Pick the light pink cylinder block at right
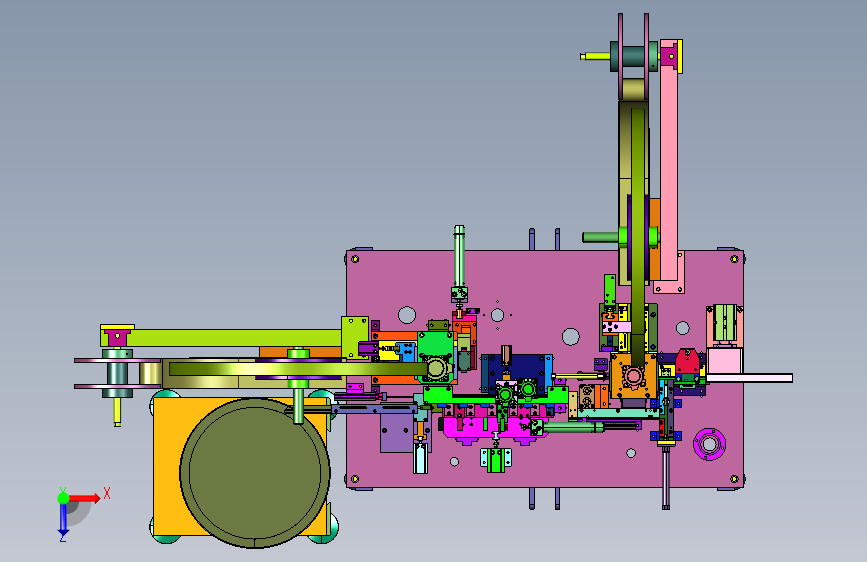The width and height of the screenshot is (867, 562). pyautogui.click(x=724, y=360)
